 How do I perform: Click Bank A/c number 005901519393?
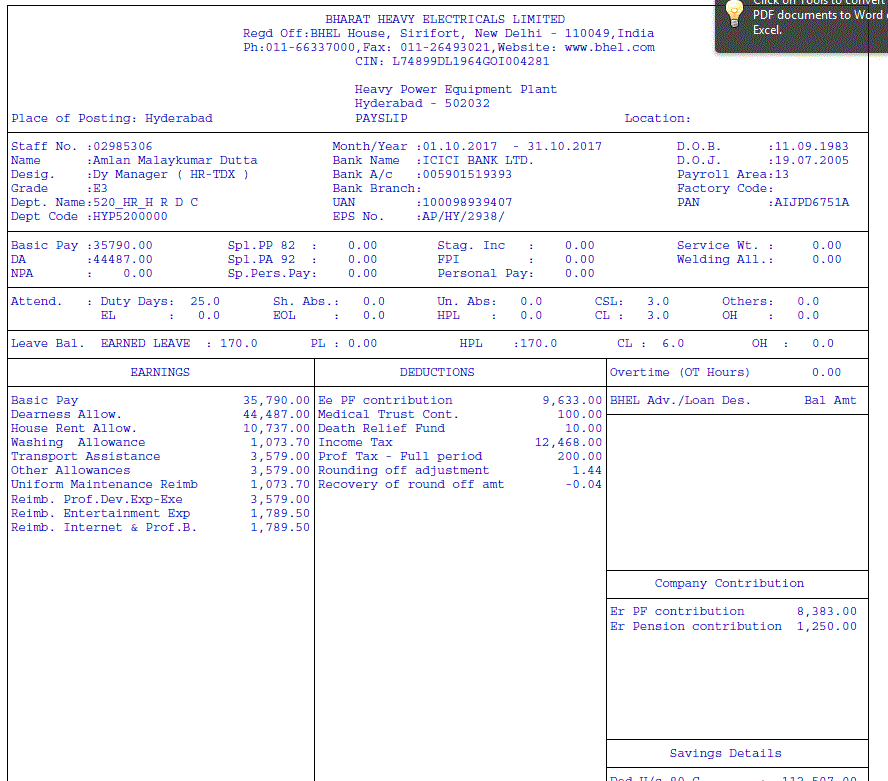click(x=467, y=174)
